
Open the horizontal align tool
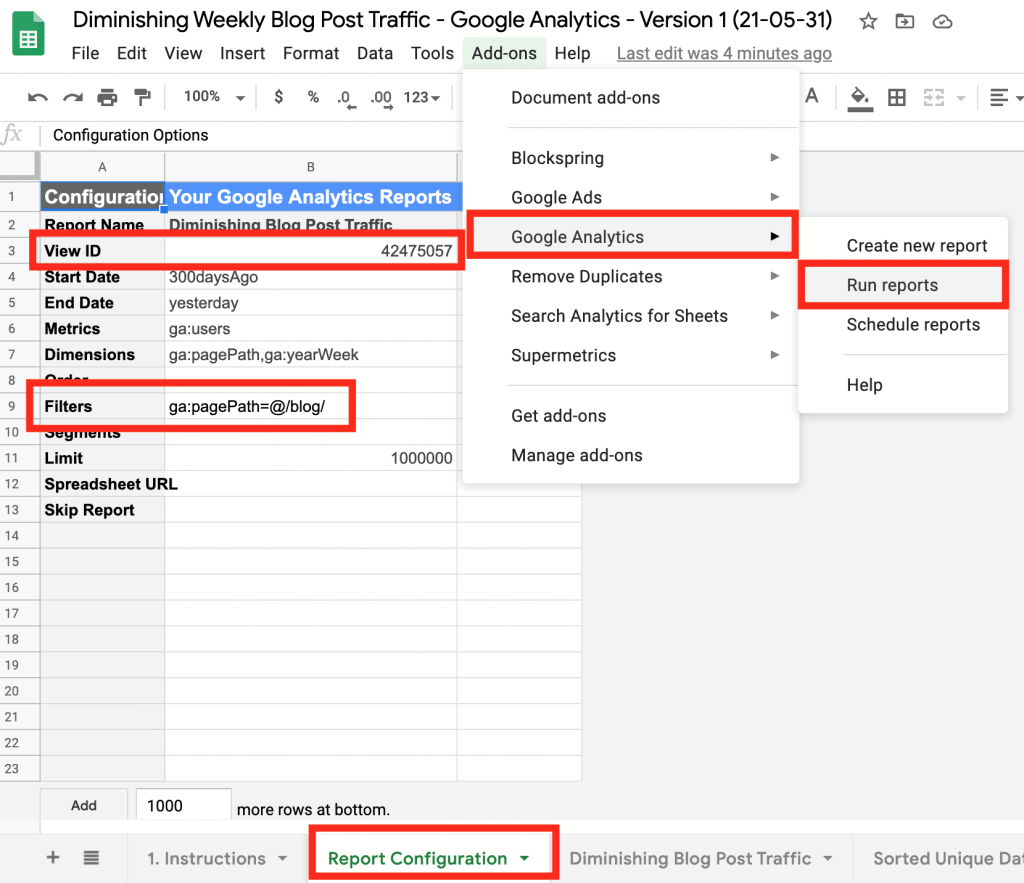[x=999, y=97]
